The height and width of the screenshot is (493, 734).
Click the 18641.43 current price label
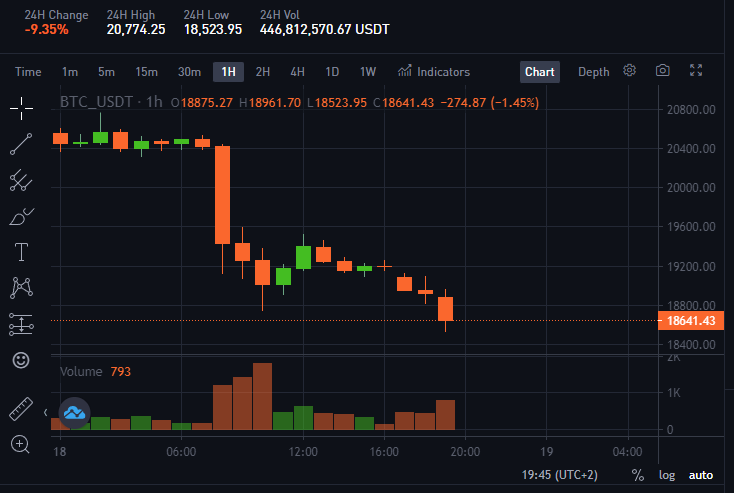pos(691,321)
